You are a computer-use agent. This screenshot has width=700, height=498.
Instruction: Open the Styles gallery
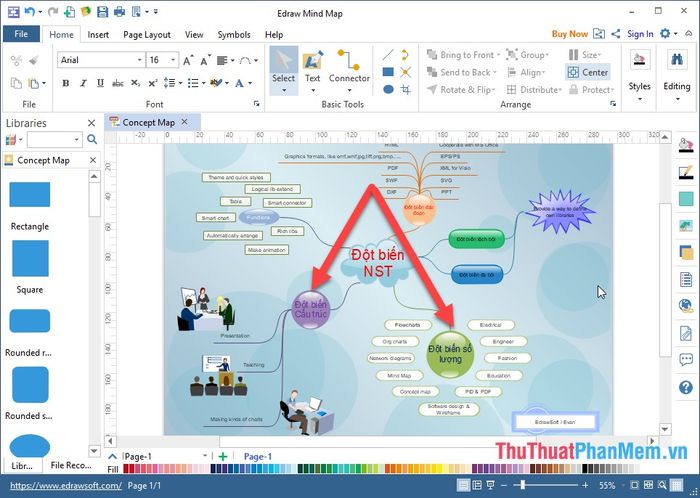tap(640, 75)
